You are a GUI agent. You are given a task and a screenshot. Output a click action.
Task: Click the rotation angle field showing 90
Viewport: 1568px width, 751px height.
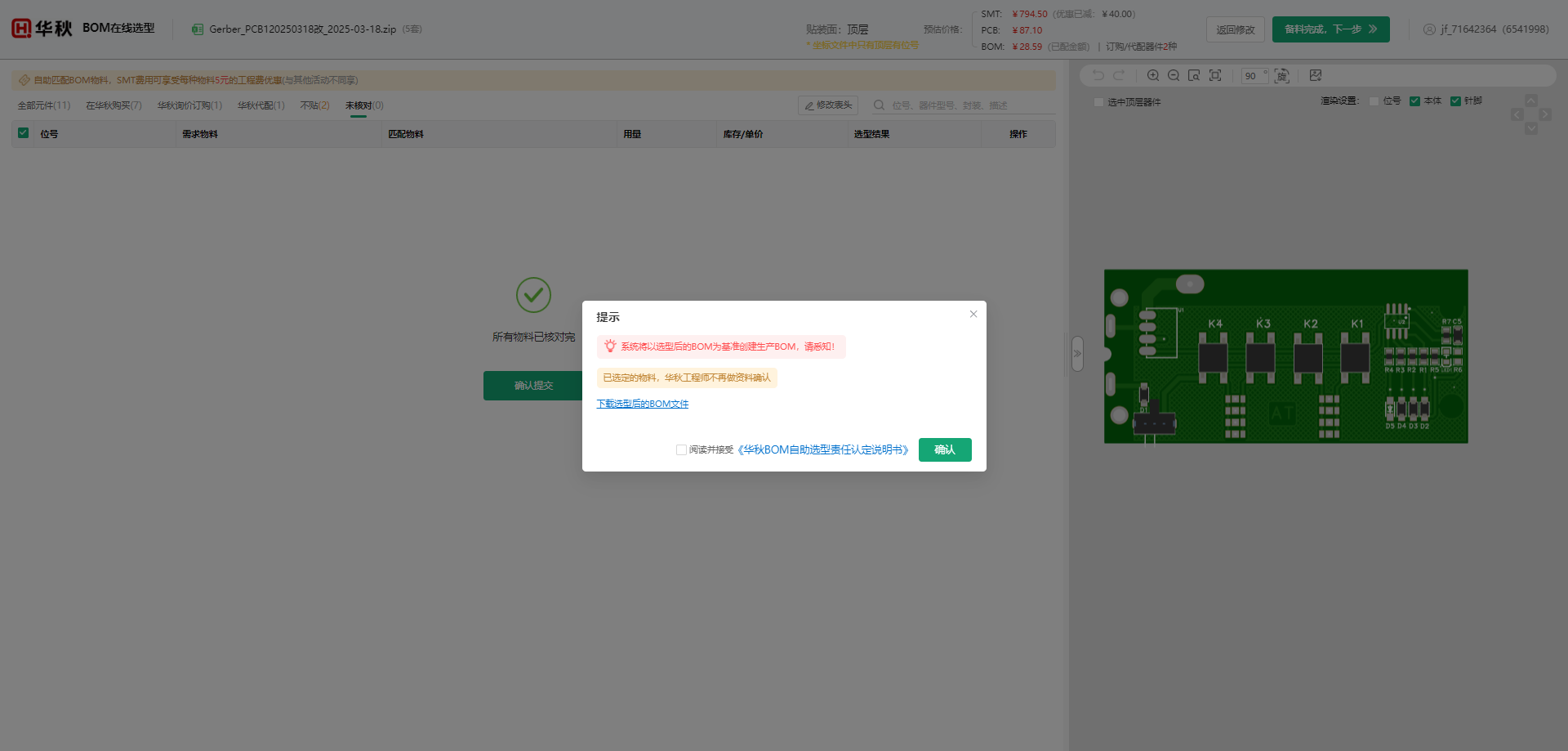[x=1254, y=76]
